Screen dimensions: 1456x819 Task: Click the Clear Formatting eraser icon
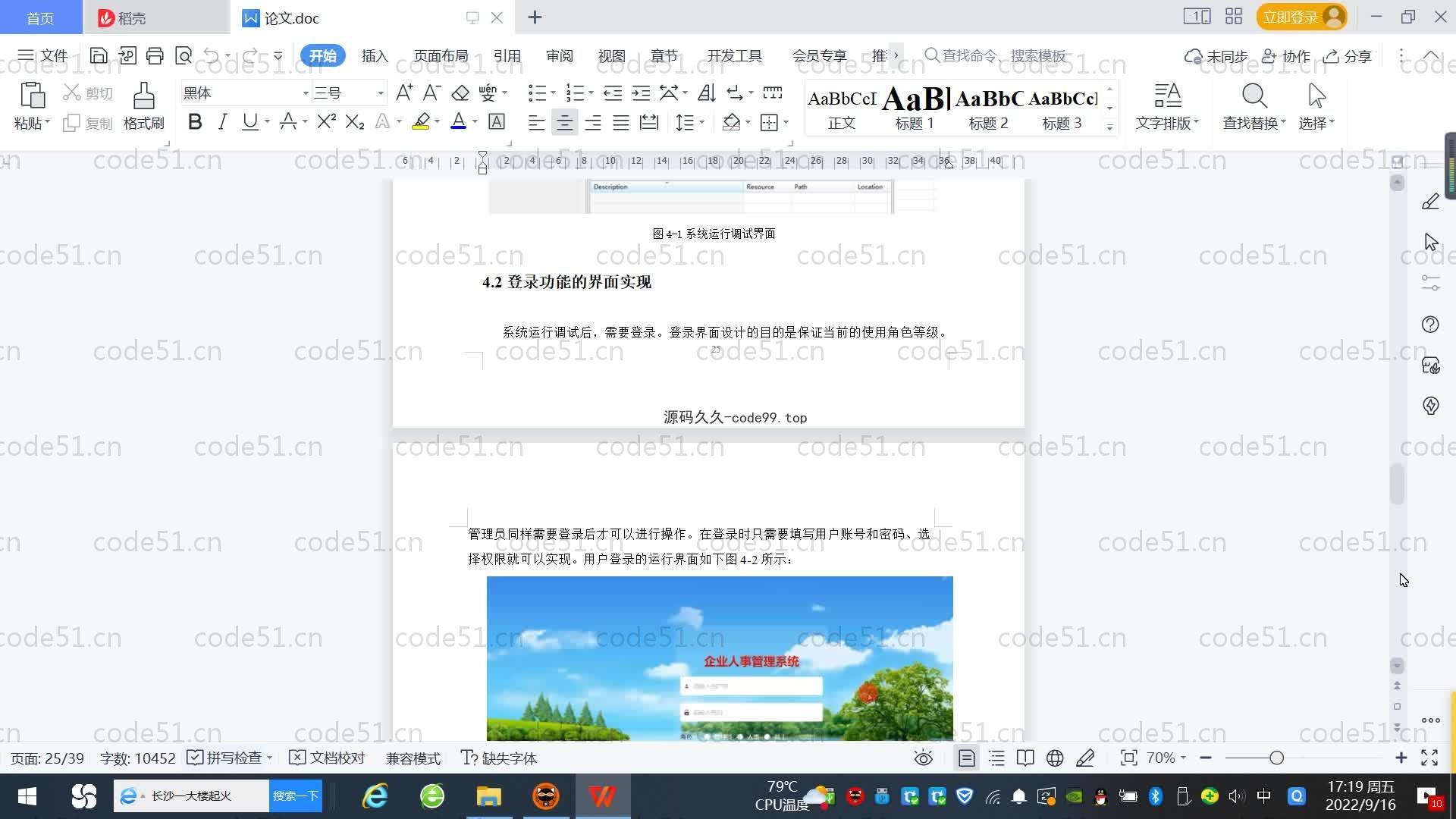[460, 93]
